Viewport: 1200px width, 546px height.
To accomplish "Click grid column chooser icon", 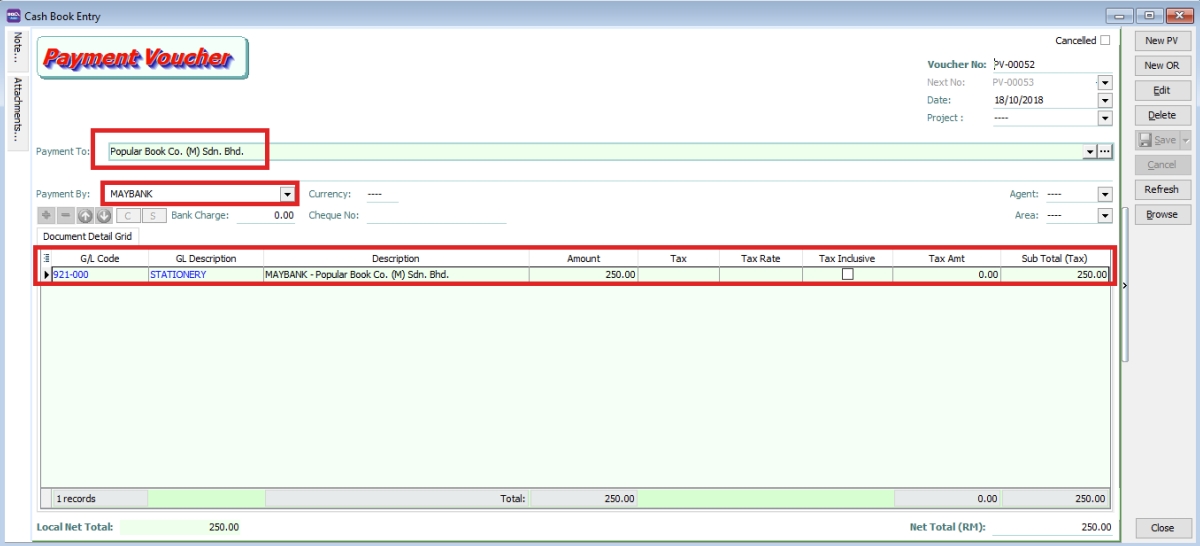I will [x=46, y=259].
